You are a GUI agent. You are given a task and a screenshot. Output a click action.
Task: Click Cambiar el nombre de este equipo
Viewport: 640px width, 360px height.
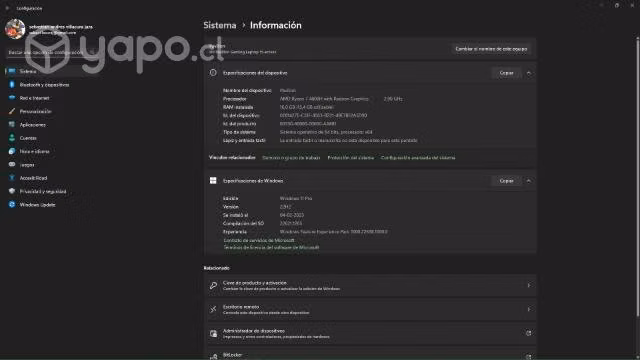tap(491, 49)
